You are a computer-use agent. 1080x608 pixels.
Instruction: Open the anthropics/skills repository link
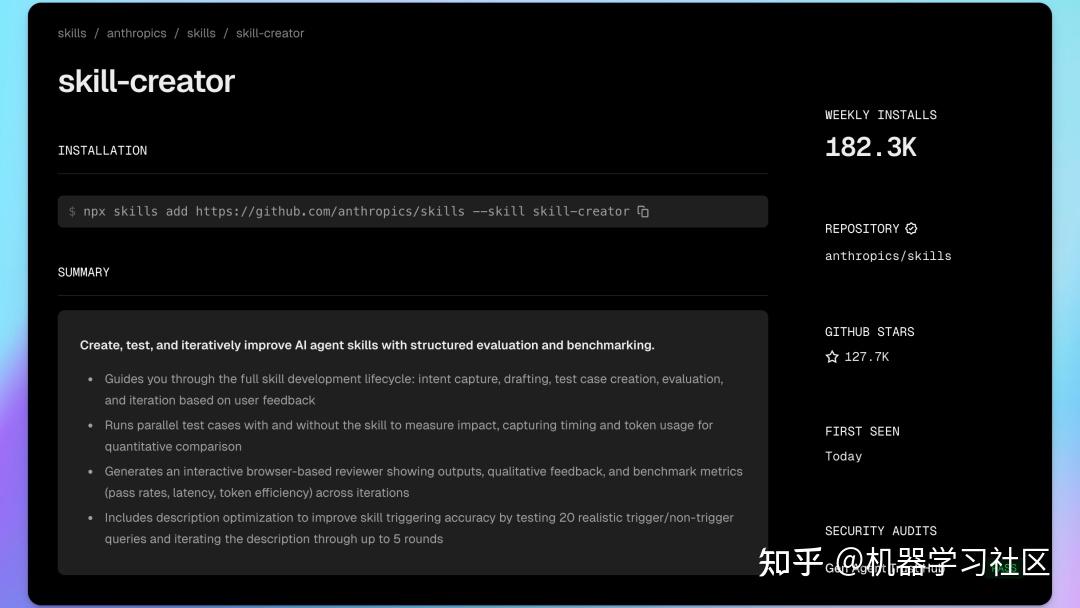coord(888,256)
